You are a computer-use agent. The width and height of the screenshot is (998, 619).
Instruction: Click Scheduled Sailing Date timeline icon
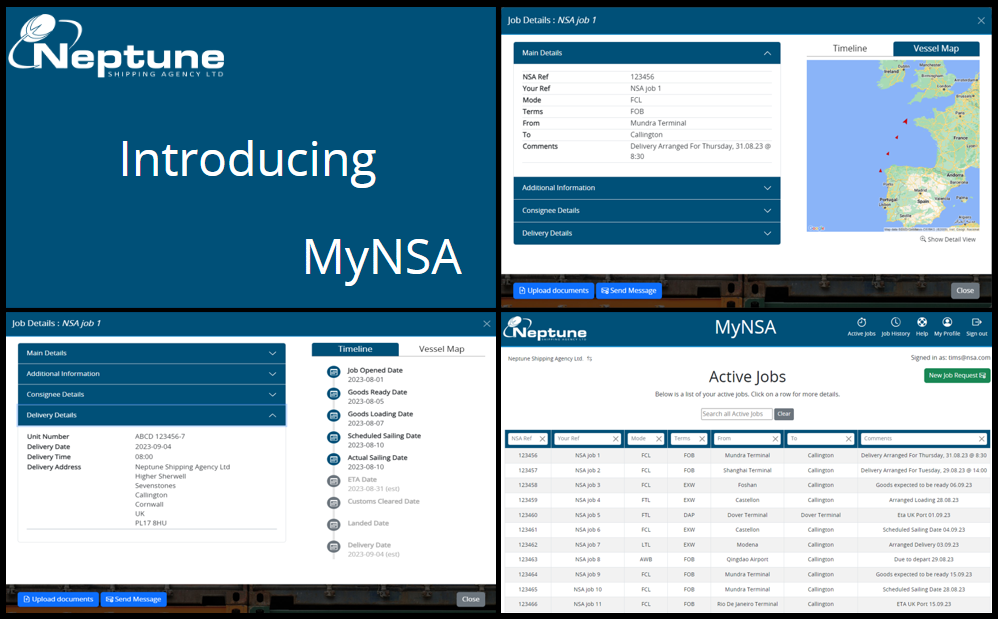[334, 437]
